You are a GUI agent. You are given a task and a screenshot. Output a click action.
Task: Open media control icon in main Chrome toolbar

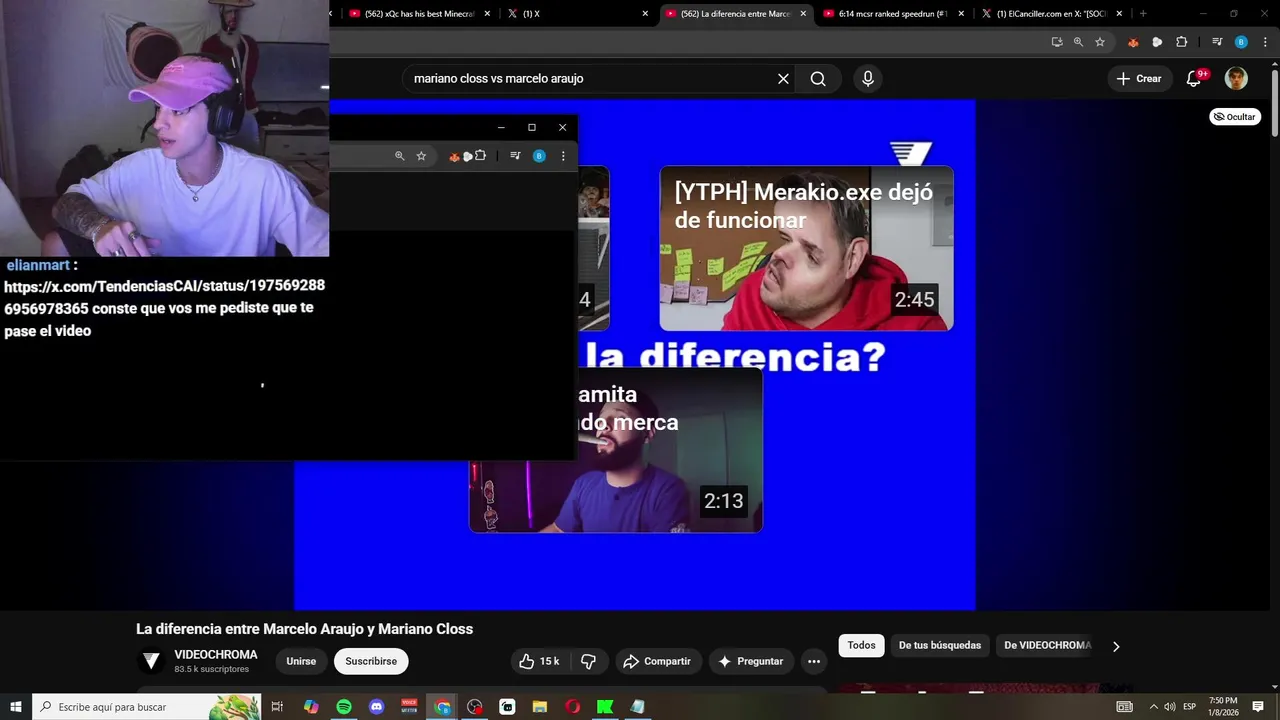[1217, 42]
